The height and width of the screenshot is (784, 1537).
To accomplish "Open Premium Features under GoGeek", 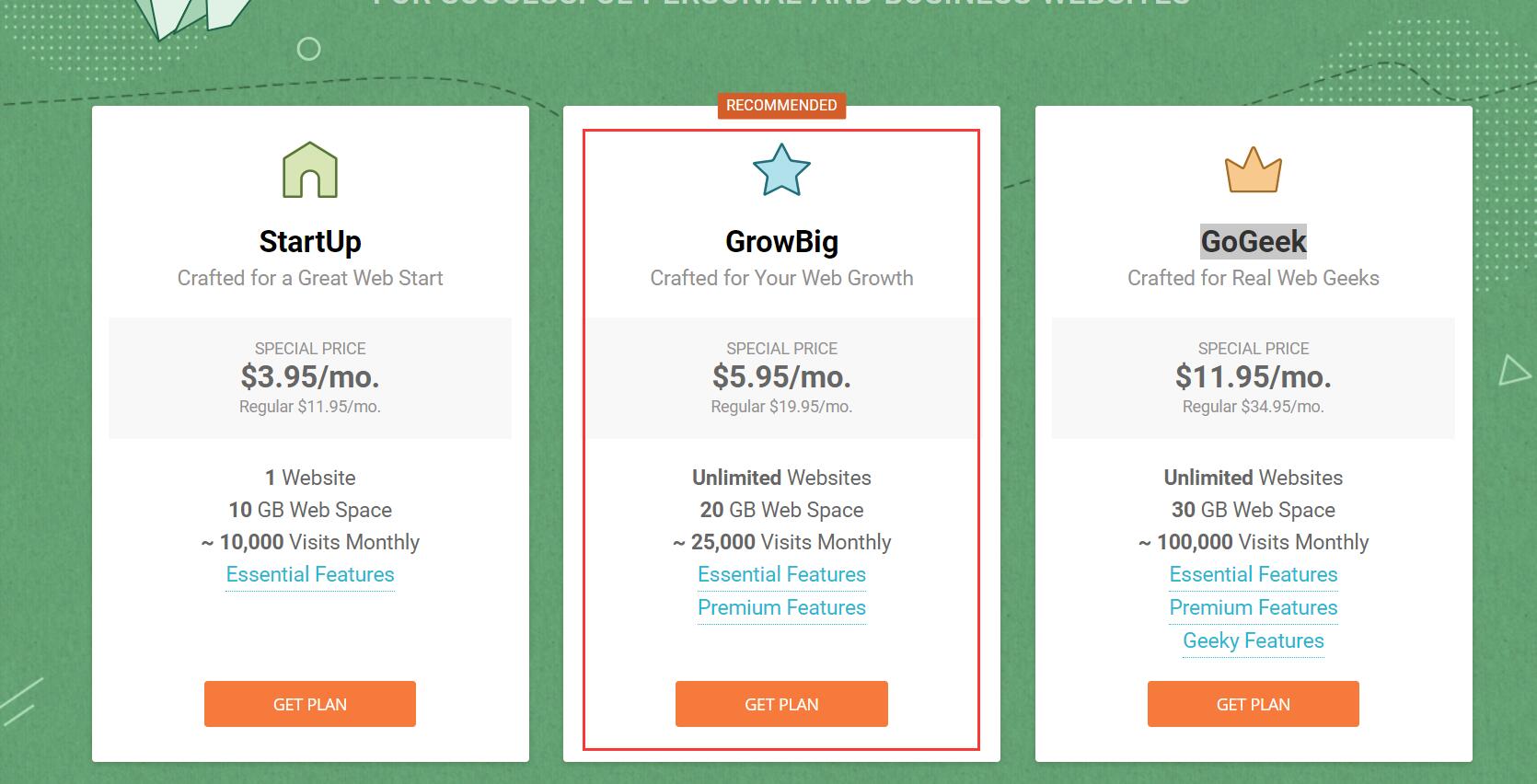I will coord(1254,607).
